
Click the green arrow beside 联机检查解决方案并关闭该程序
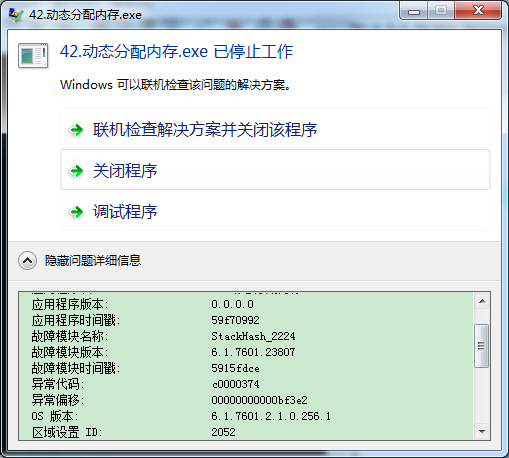pyautogui.click(x=77, y=130)
